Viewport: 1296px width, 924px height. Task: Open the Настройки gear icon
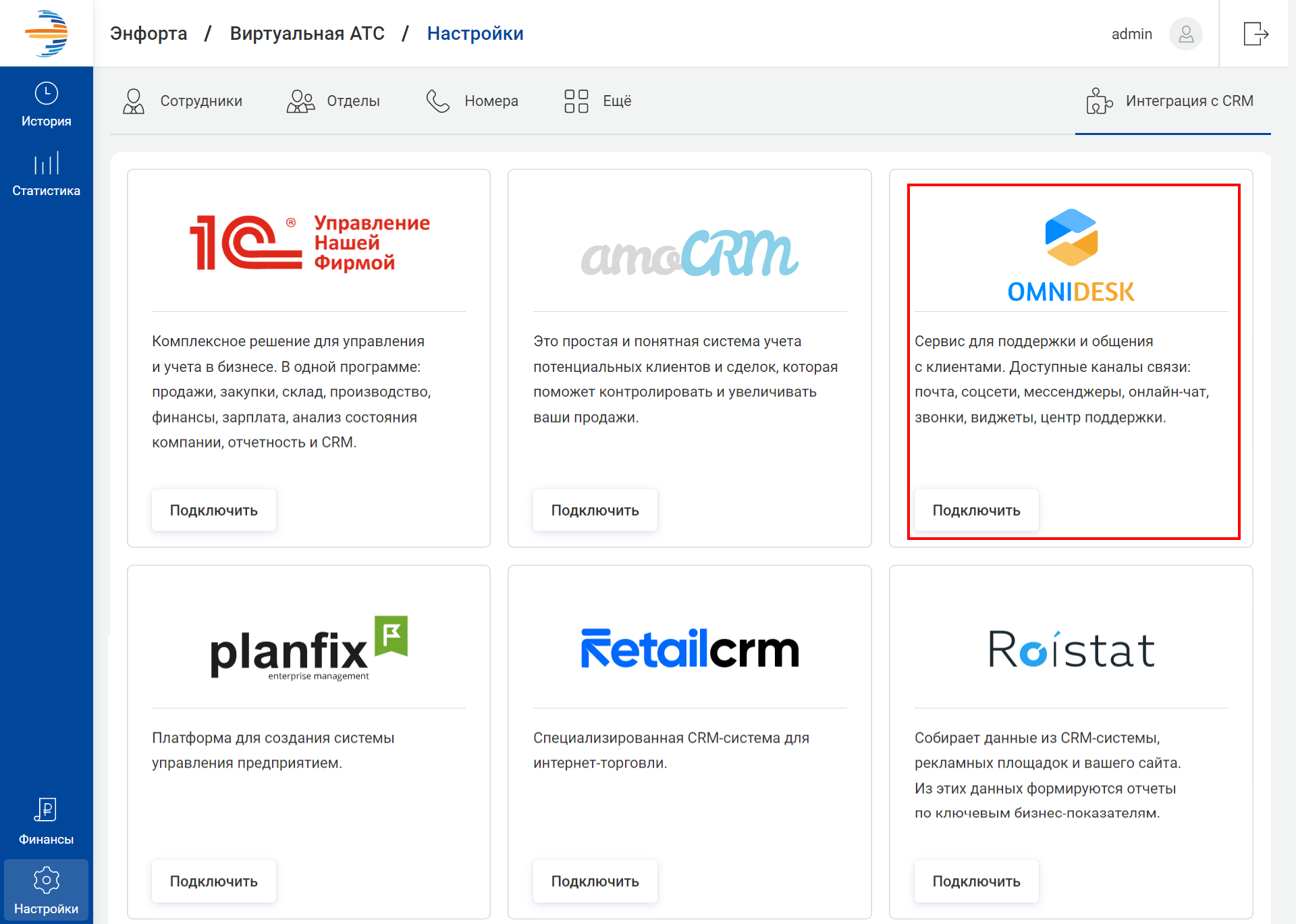coord(46,879)
